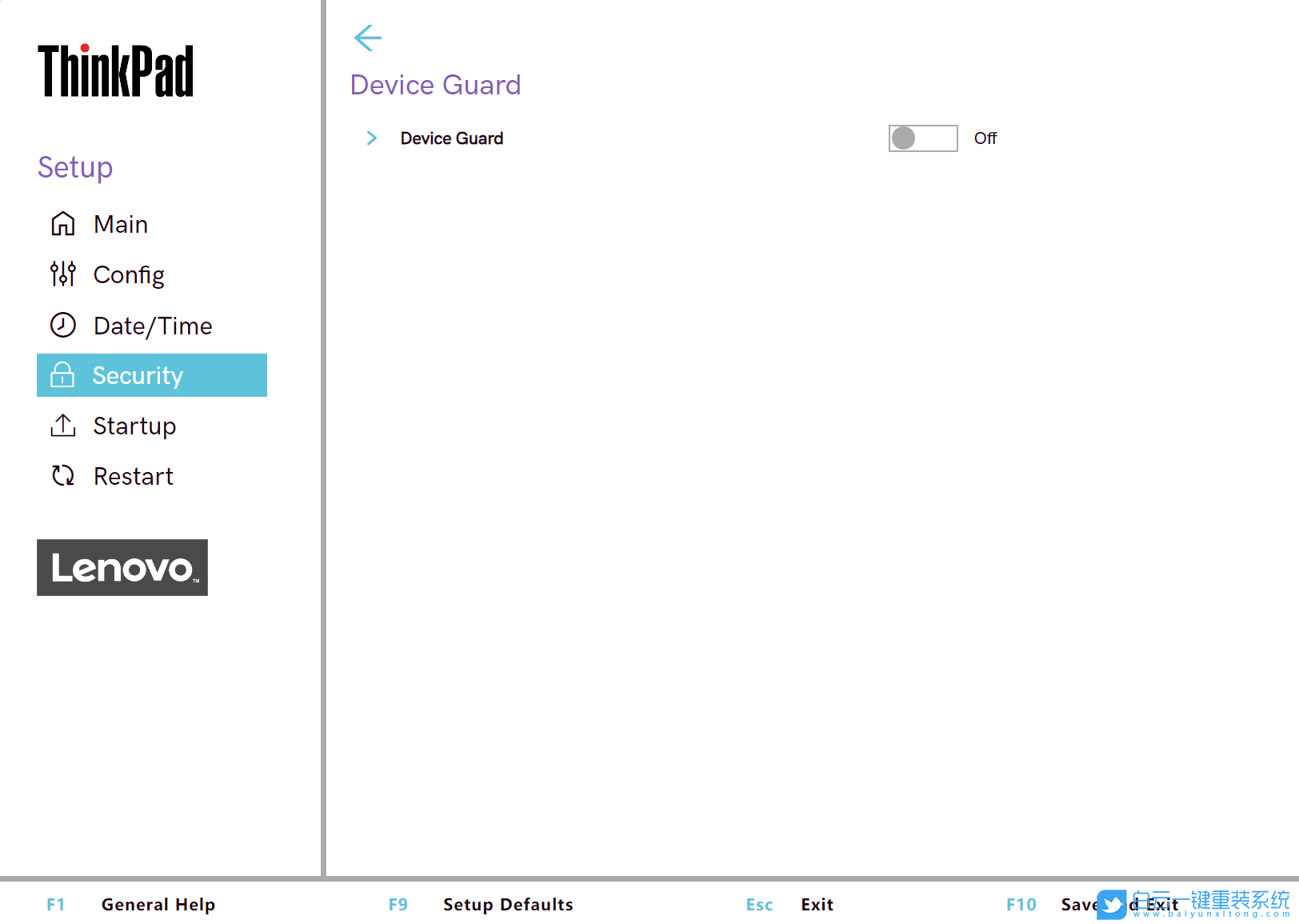Open the Startup menu item
Image resolution: width=1299 pixels, height=924 pixels.
point(134,426)
